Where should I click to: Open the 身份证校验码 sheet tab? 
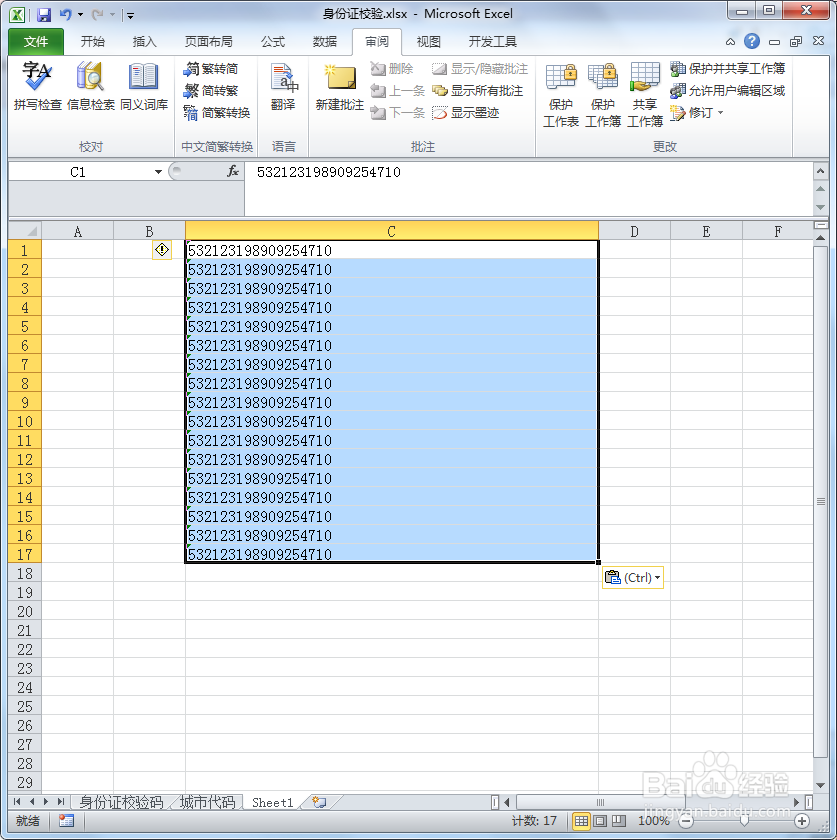coord(122,802)
